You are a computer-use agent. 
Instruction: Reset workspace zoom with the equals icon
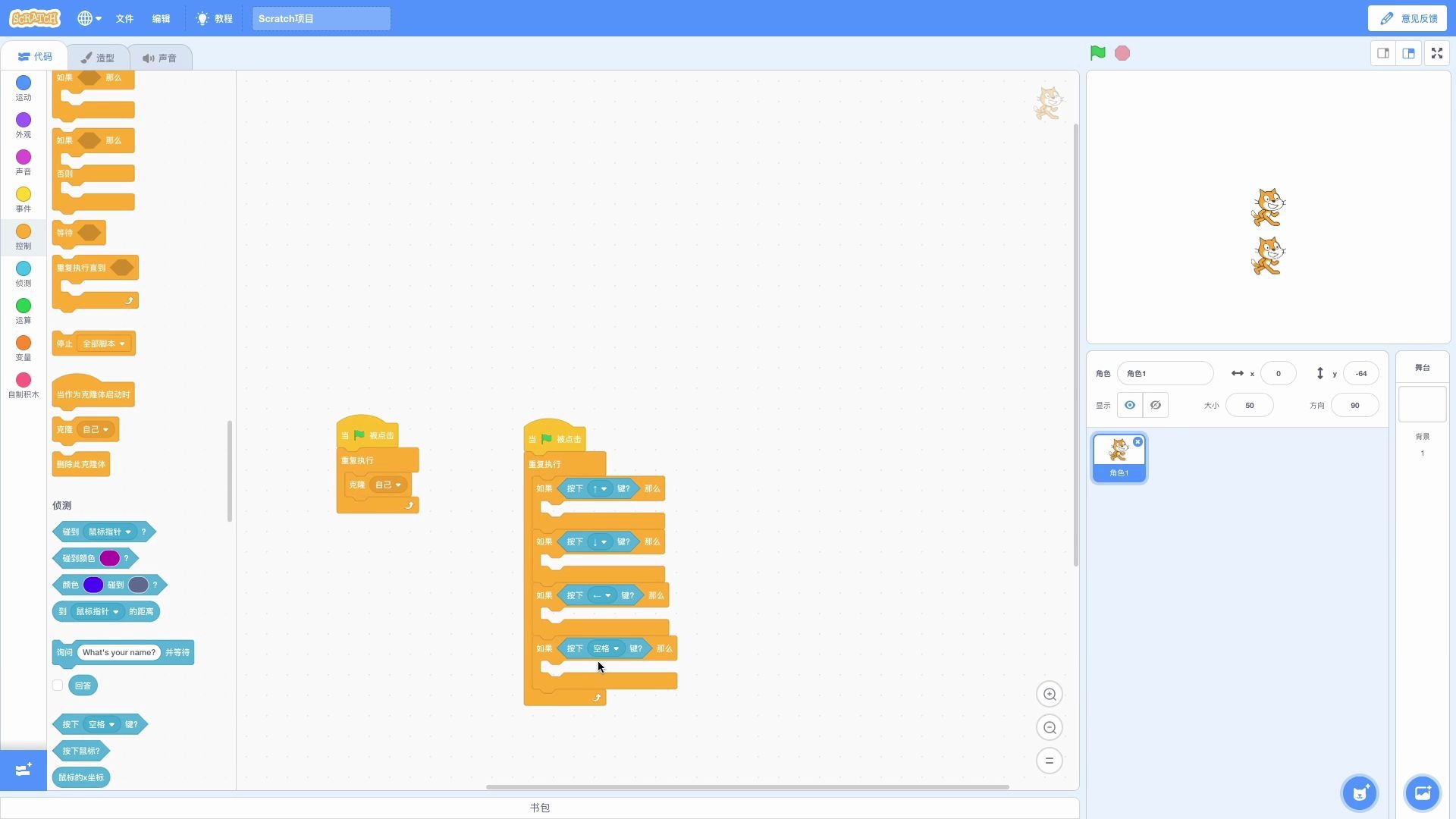[1050, 761]
